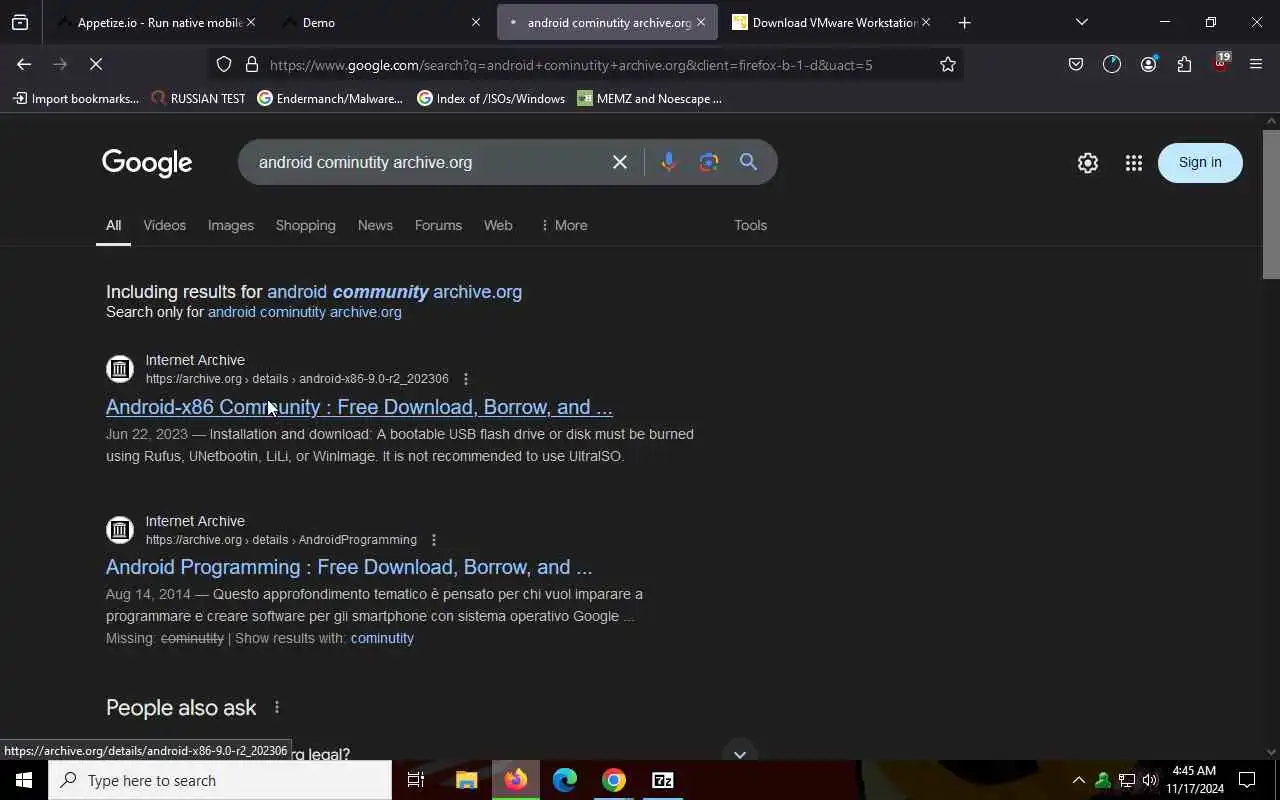Open File Explorer from taskbar
Screen dimensions: 1280x800
[x=467, y=780]
